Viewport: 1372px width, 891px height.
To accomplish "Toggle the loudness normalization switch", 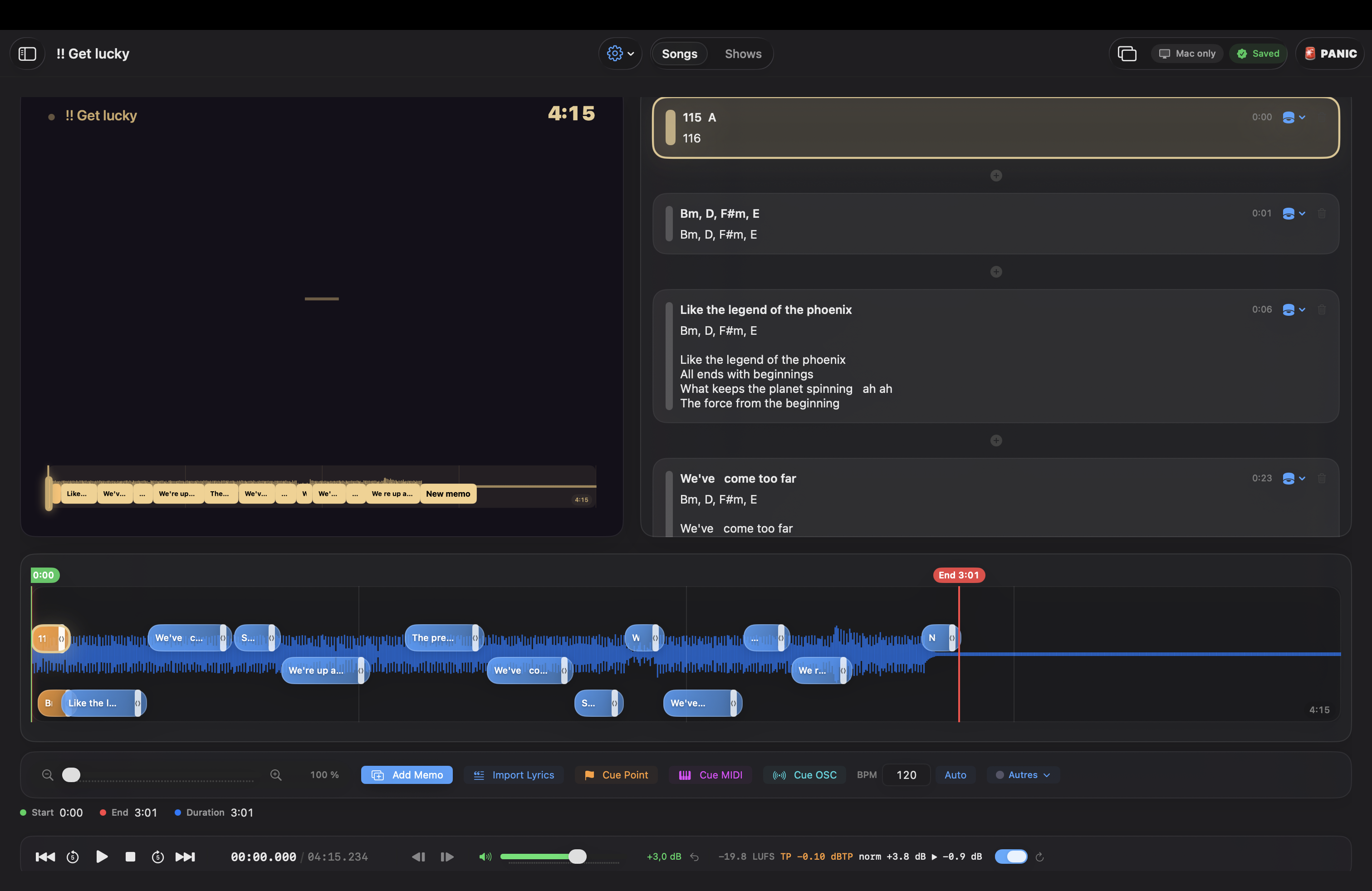I will click(x=1010, y=857).
